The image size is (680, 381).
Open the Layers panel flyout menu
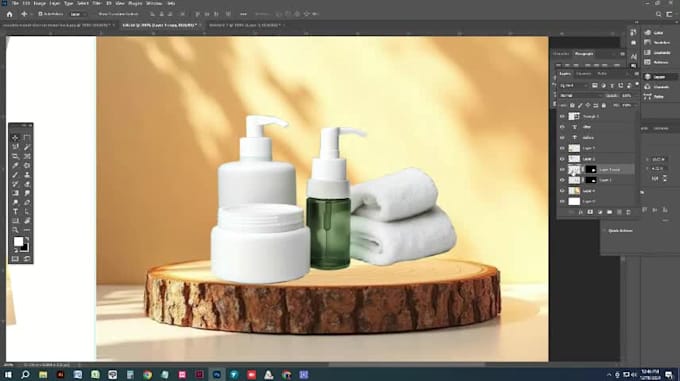(x=636, y=74)
